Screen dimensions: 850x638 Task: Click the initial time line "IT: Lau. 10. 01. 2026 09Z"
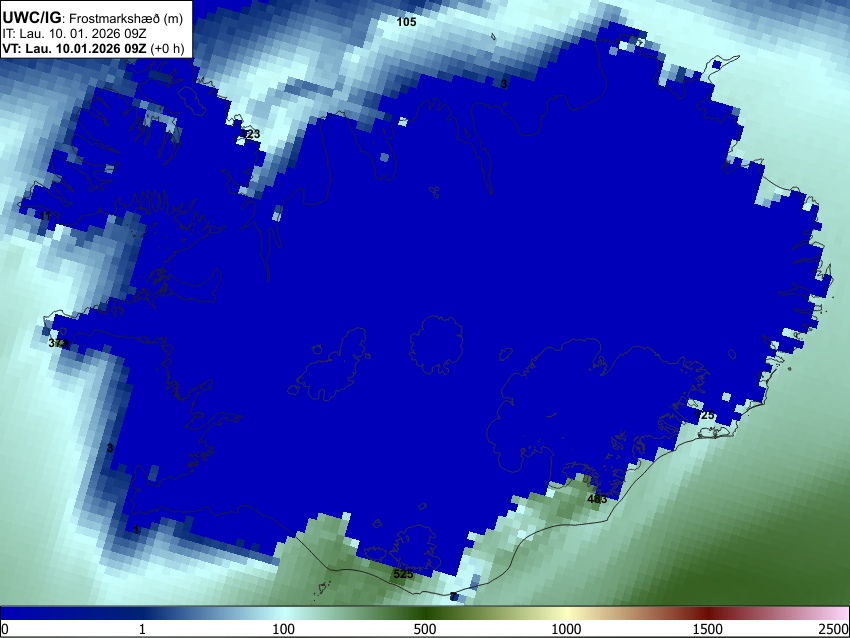click(74, 34)
